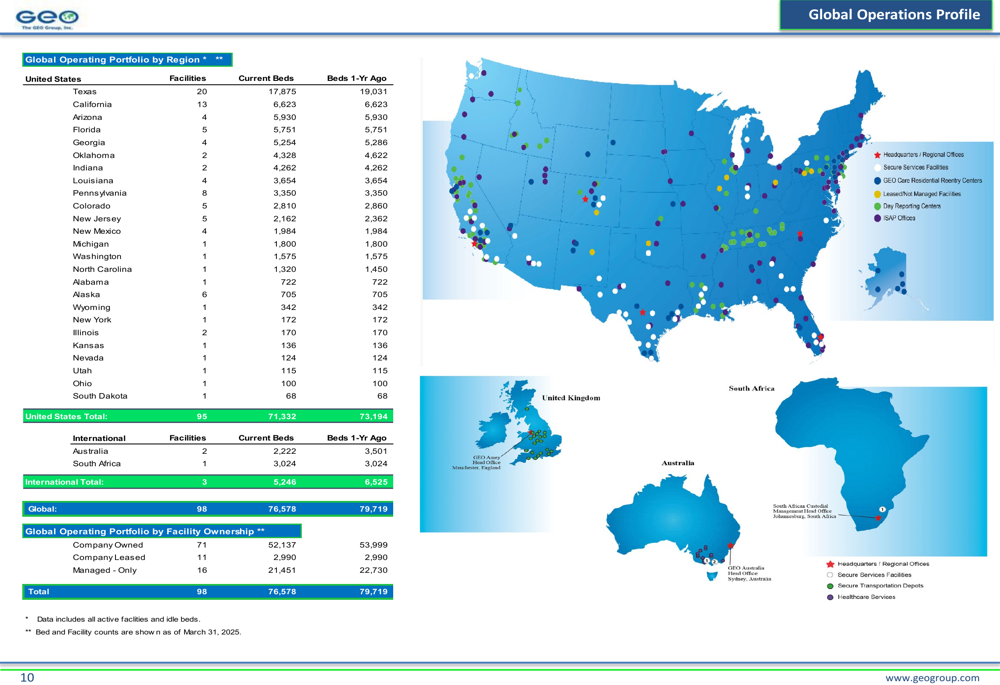
Task: Click the United States total current beds 71,332
Action: (x=282, y=416)
